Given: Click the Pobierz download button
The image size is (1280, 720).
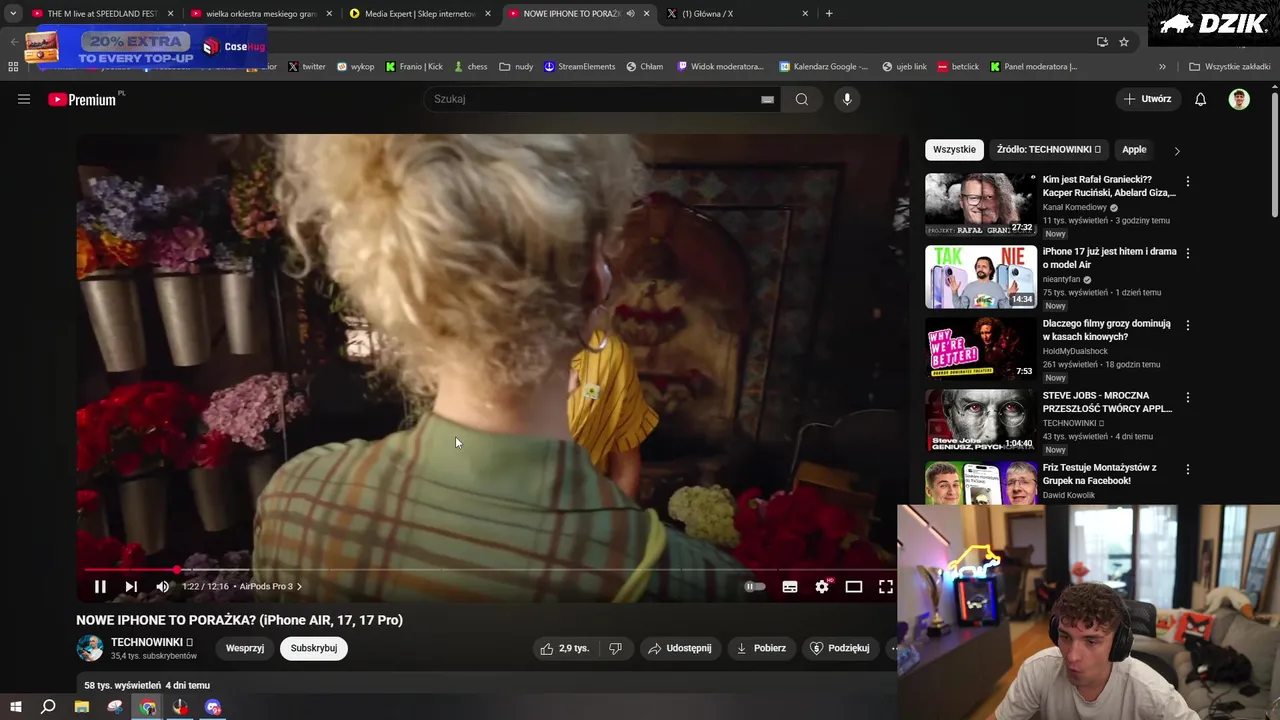Looking at the screenshot, I should [x=761, y=648].
